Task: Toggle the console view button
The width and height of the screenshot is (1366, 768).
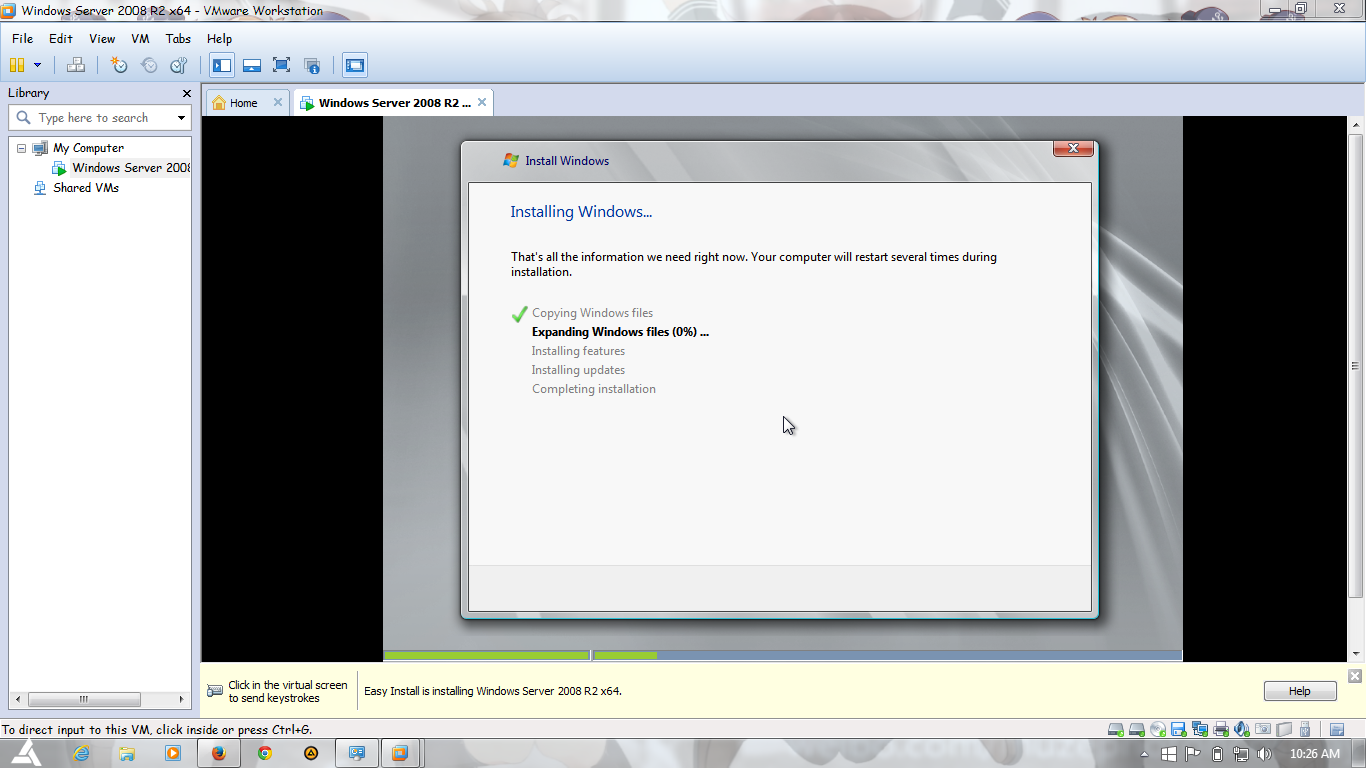Action: 355,65
